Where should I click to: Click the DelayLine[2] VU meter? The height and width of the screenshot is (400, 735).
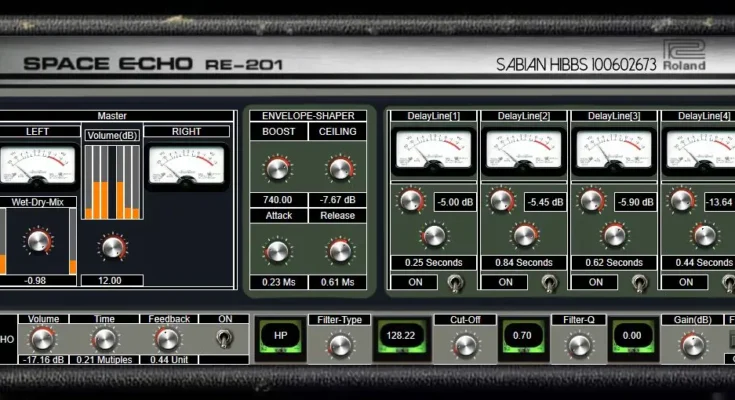524,150
